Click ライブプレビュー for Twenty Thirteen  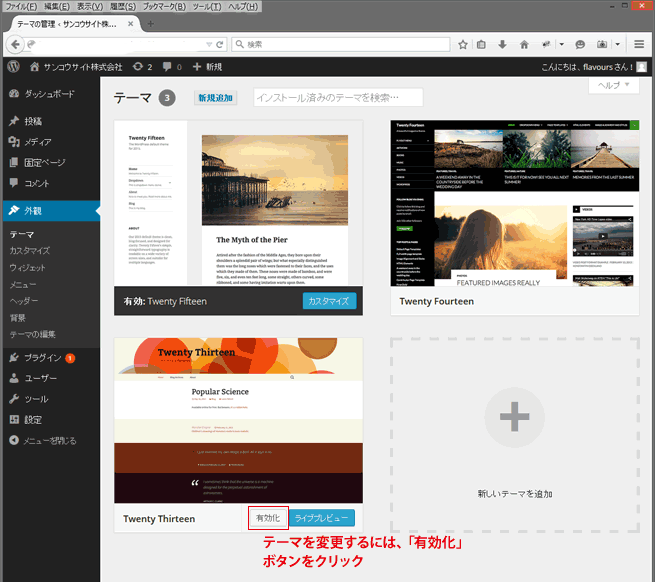[322, 518]
